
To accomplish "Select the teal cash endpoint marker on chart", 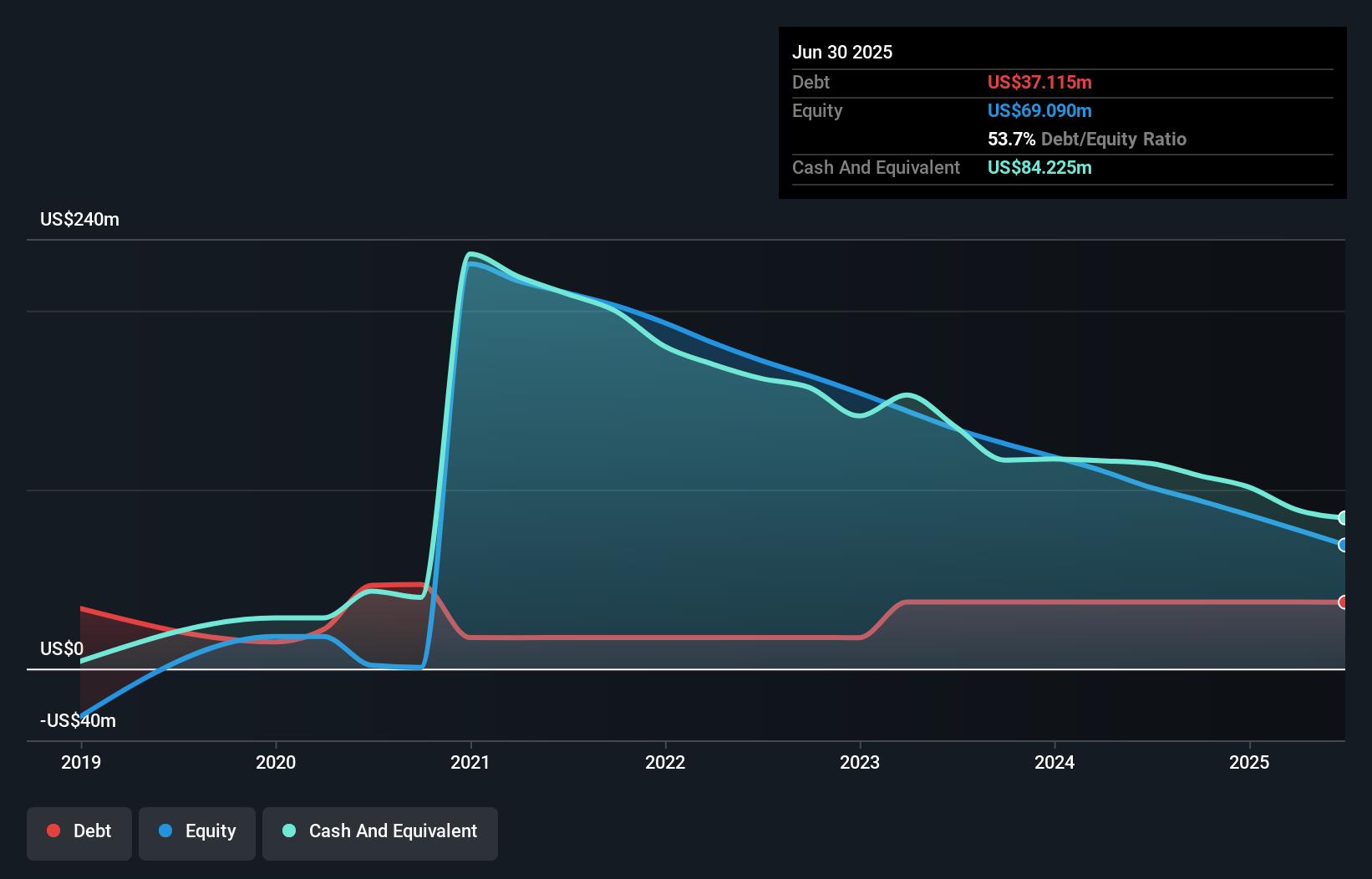I will pos(1344,517).
